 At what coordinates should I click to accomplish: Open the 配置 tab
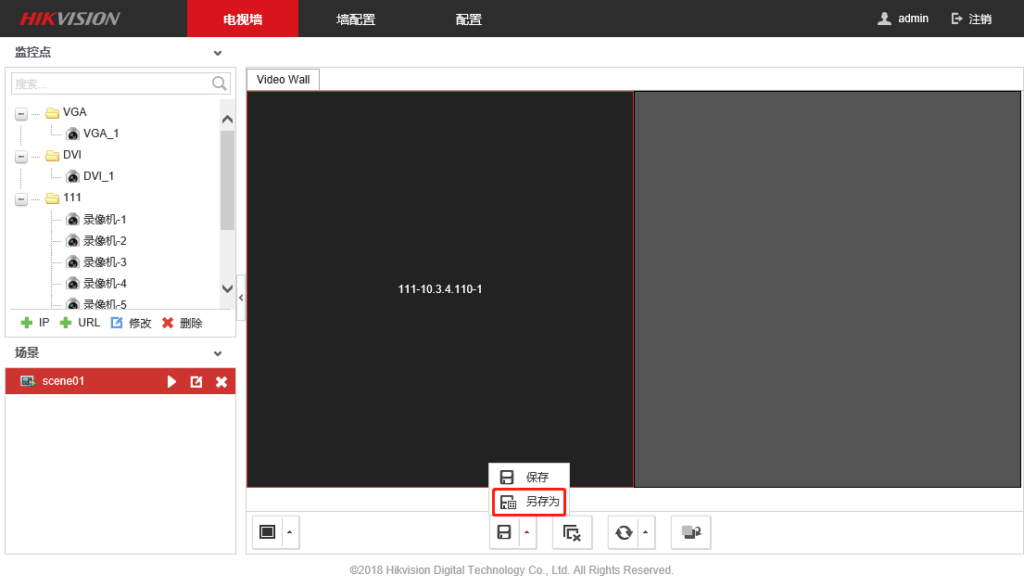(x=468, y=19)
